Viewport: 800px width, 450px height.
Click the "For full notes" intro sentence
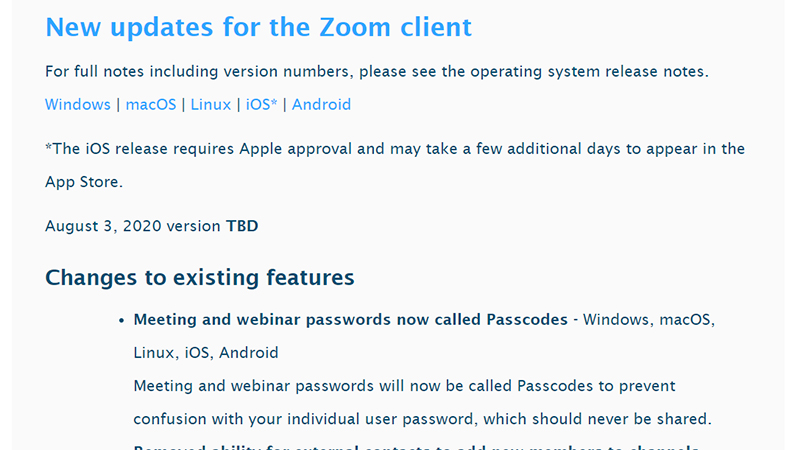point(200,72)
